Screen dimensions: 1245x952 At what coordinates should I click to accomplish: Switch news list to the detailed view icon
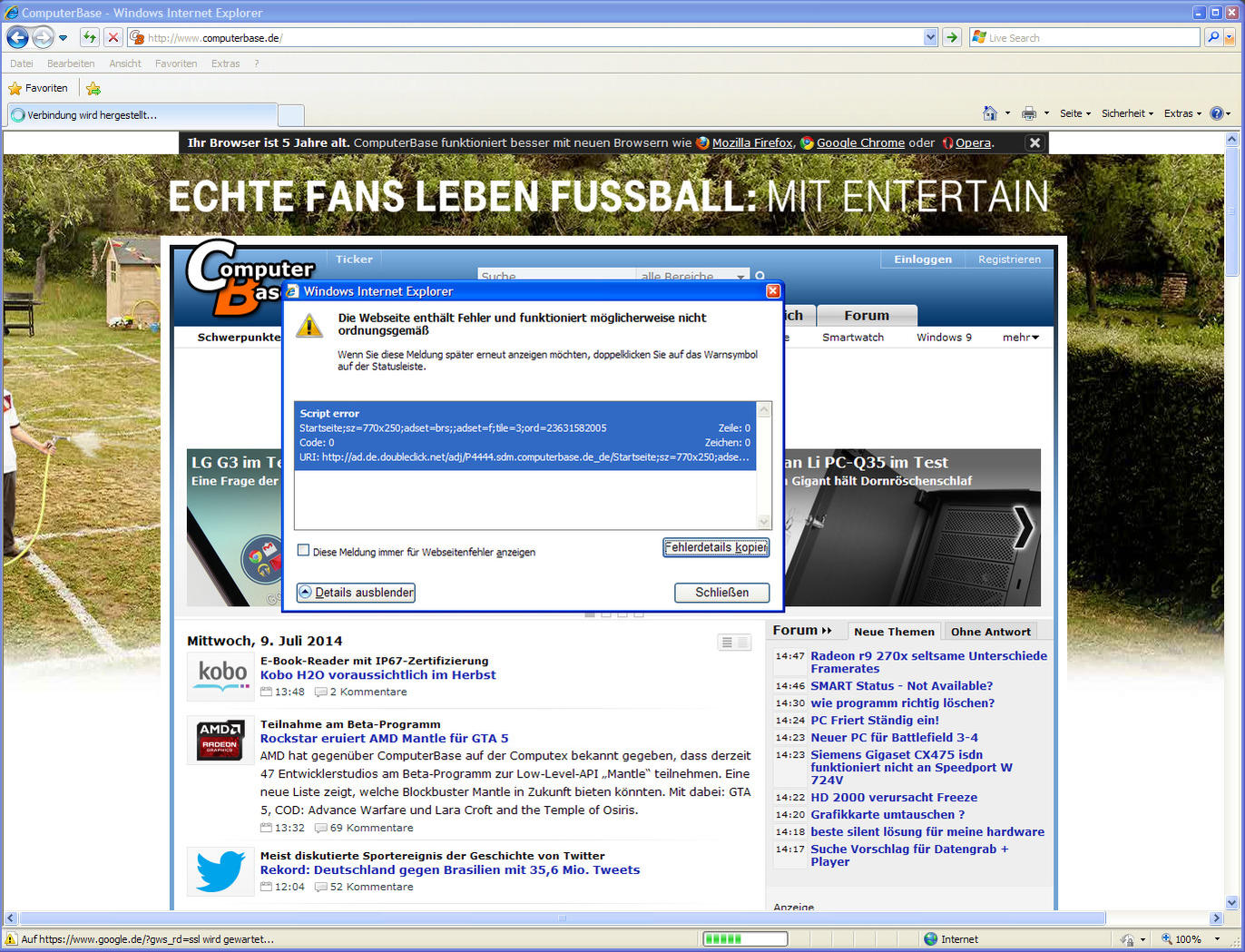742,643
